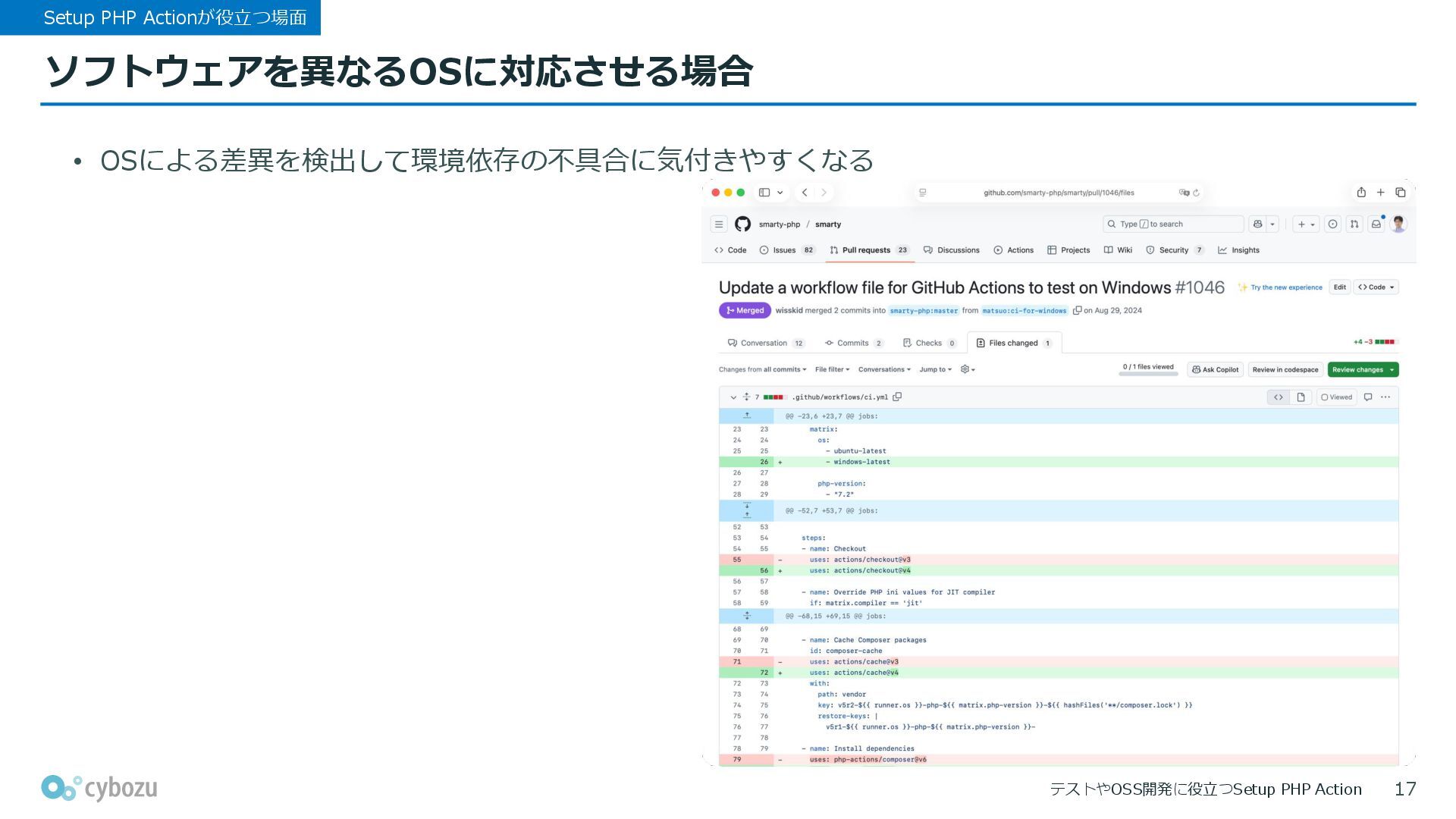Open the Jump to dropdown

coord(935,369)
